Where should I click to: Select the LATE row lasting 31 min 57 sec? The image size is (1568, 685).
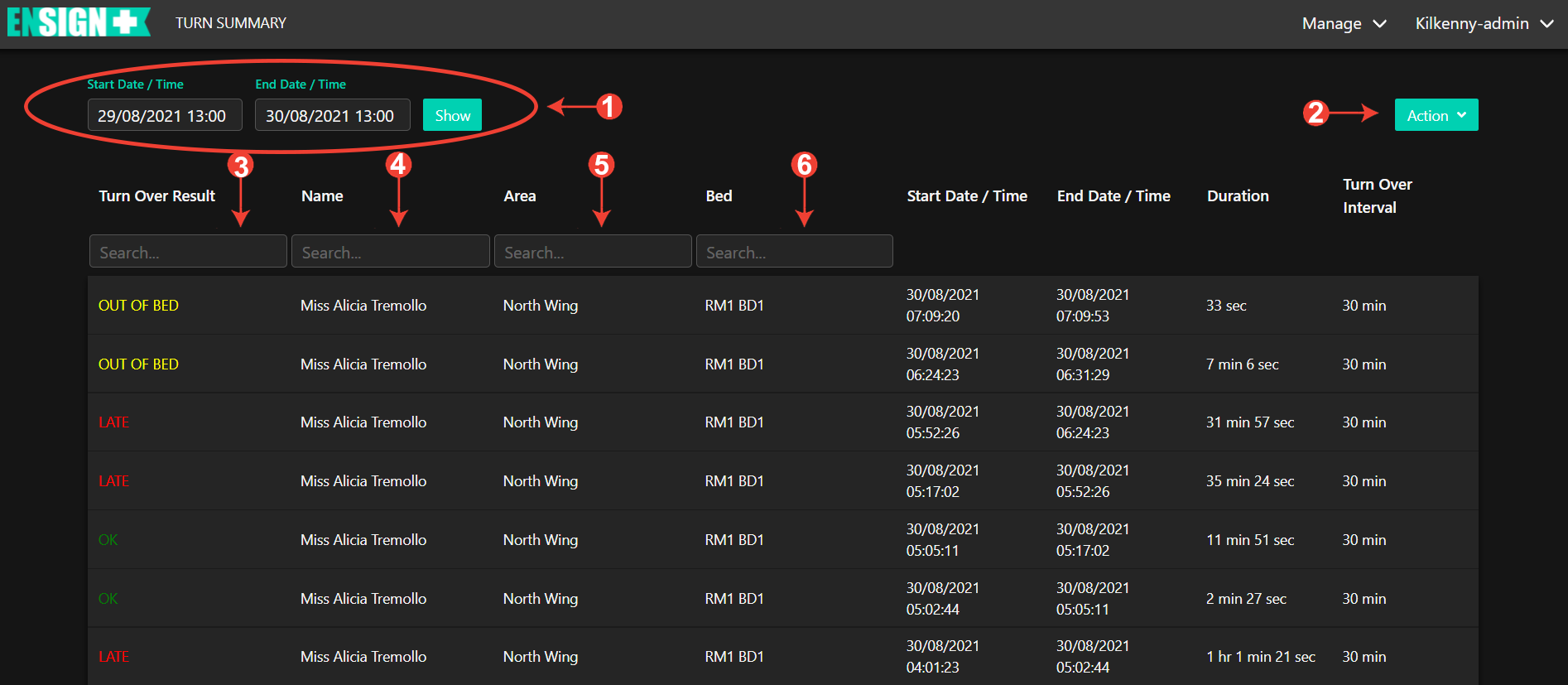(x=782, y=422)
